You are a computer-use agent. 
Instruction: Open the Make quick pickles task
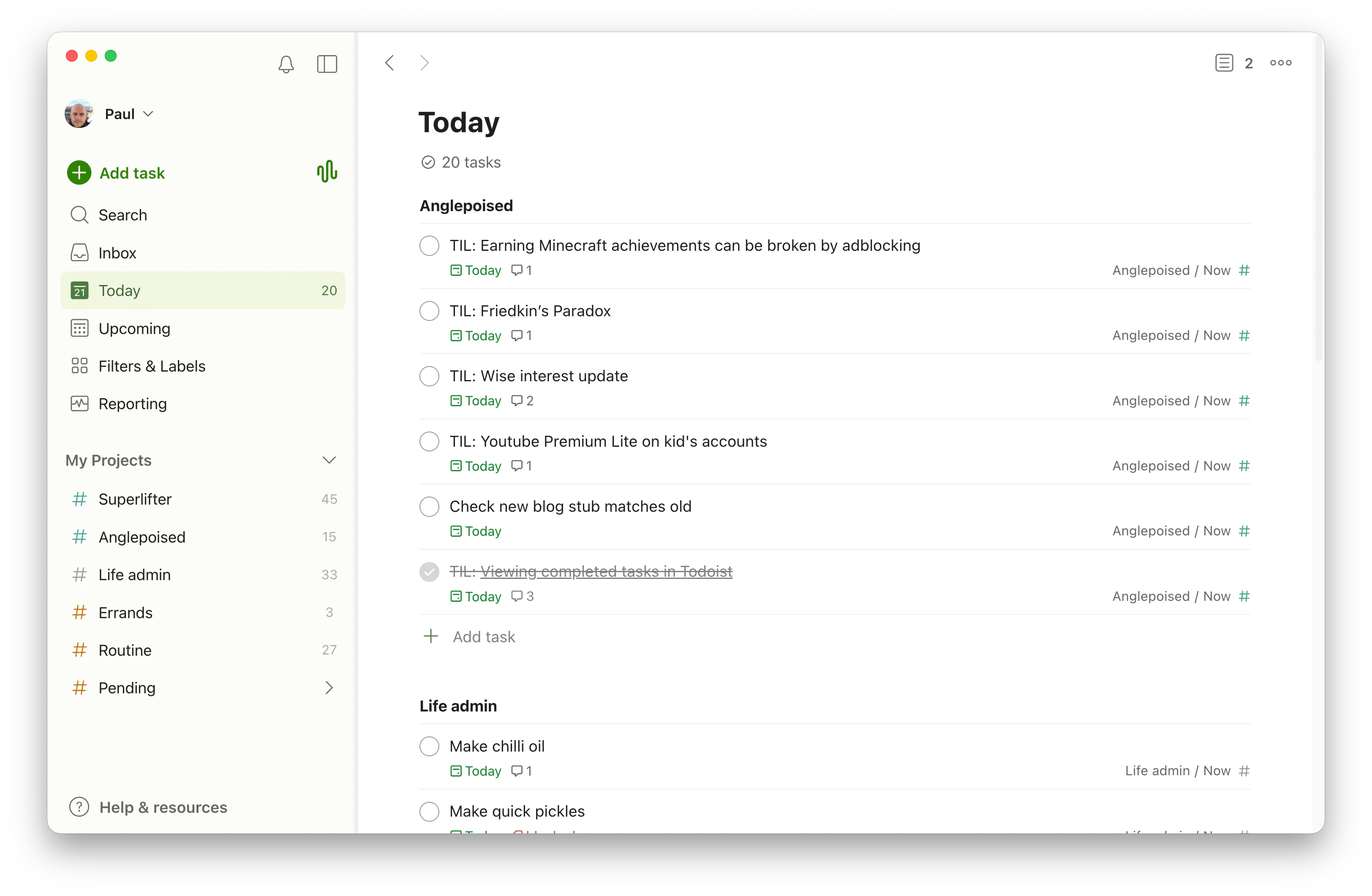517,811
